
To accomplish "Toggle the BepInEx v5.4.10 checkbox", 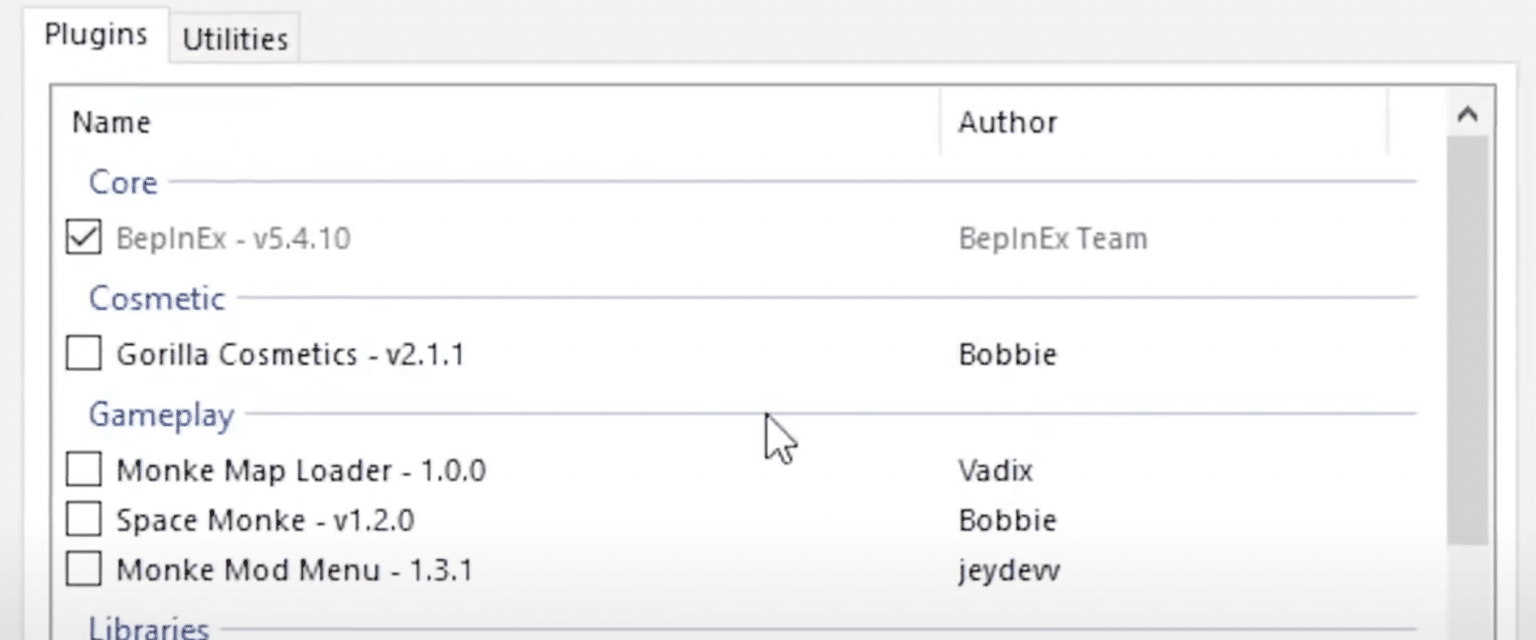I will pos(83,238).
